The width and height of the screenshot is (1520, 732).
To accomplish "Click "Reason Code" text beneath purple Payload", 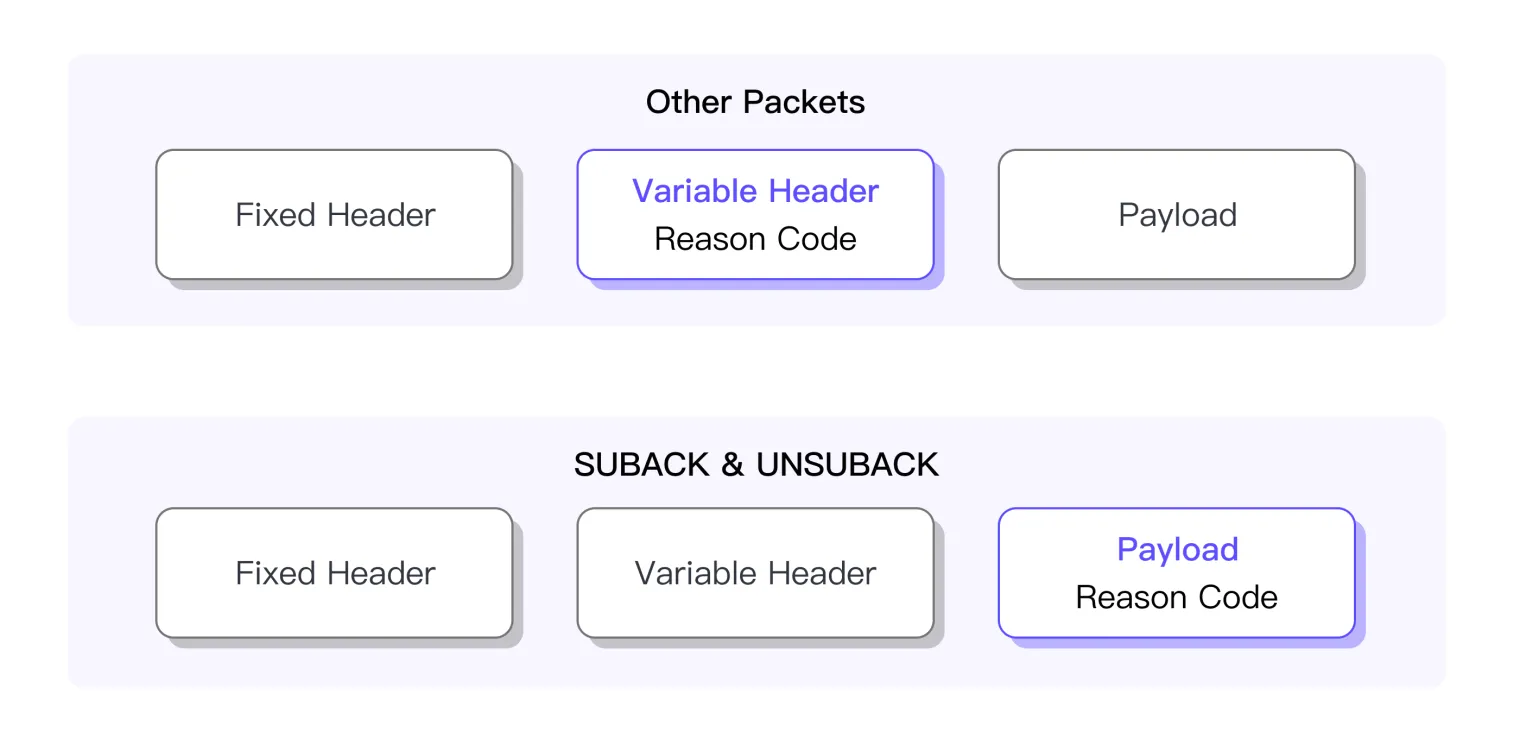I will pyautogui.click(x=1176, y=597).
